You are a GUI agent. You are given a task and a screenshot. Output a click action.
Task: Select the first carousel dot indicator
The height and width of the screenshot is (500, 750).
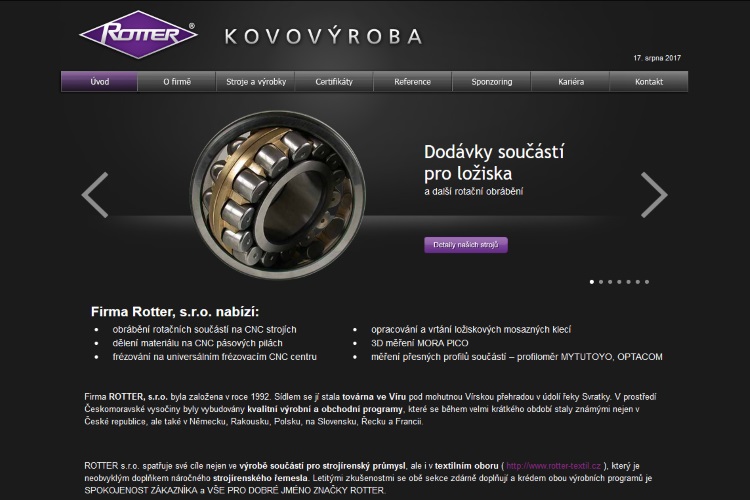pyautogui.click(x=592, y=282)
